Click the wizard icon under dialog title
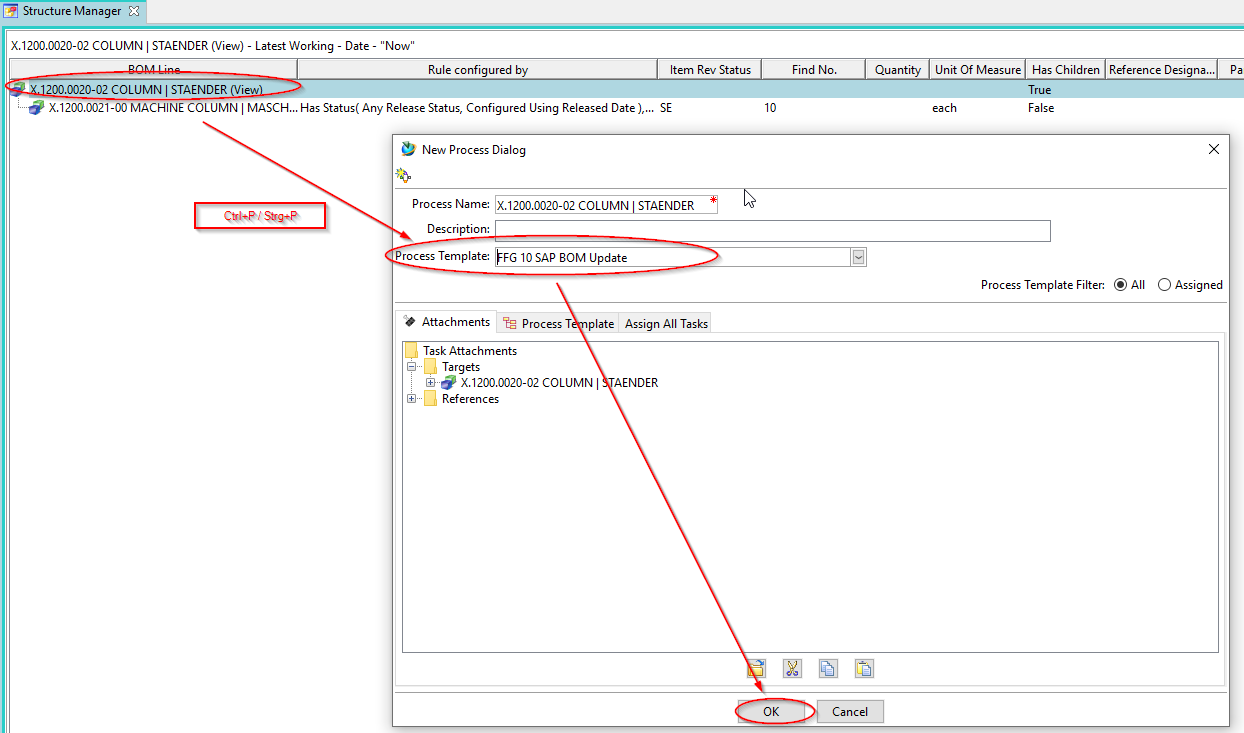The image size is (1244, 733). click(x=403, y=175)
